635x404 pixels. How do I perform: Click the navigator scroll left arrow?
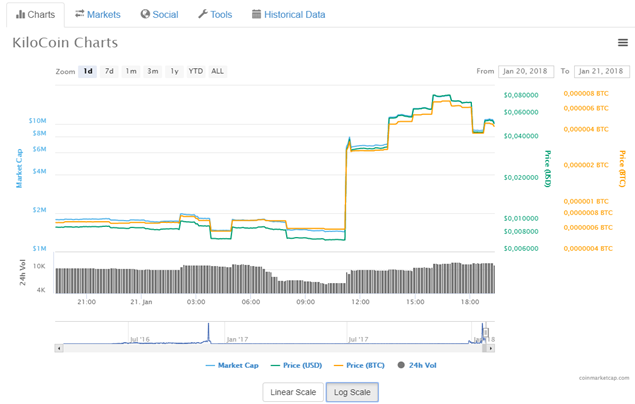coord(59,348)
